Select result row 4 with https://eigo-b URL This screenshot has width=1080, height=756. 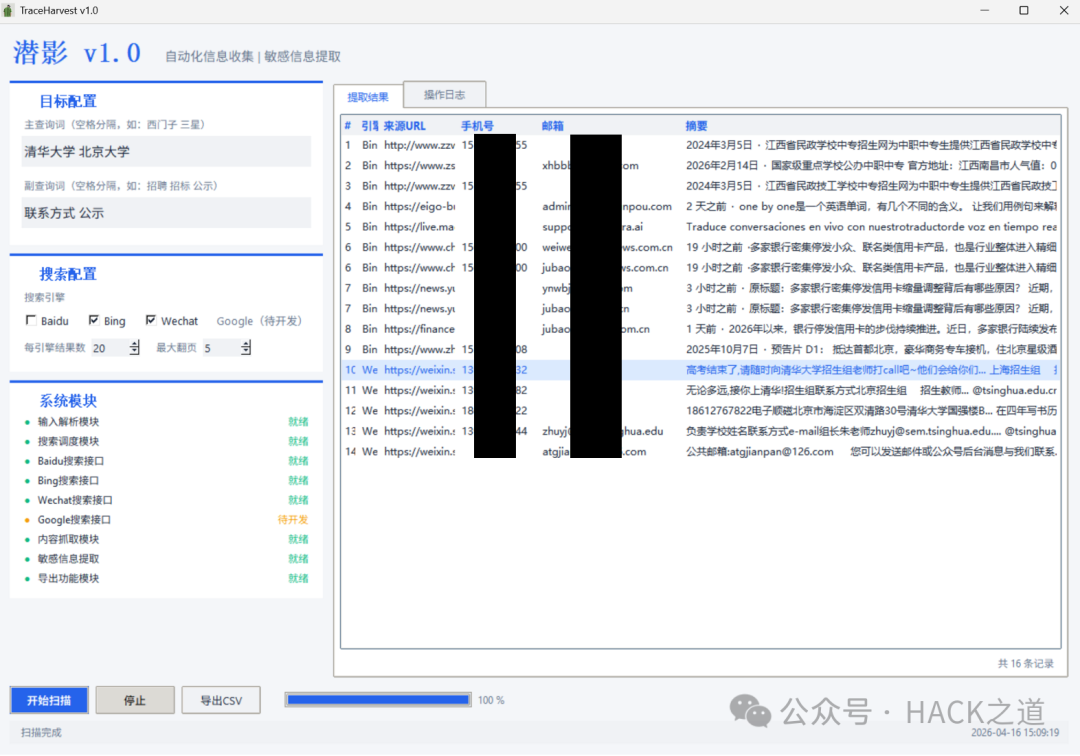coord(700,207)
